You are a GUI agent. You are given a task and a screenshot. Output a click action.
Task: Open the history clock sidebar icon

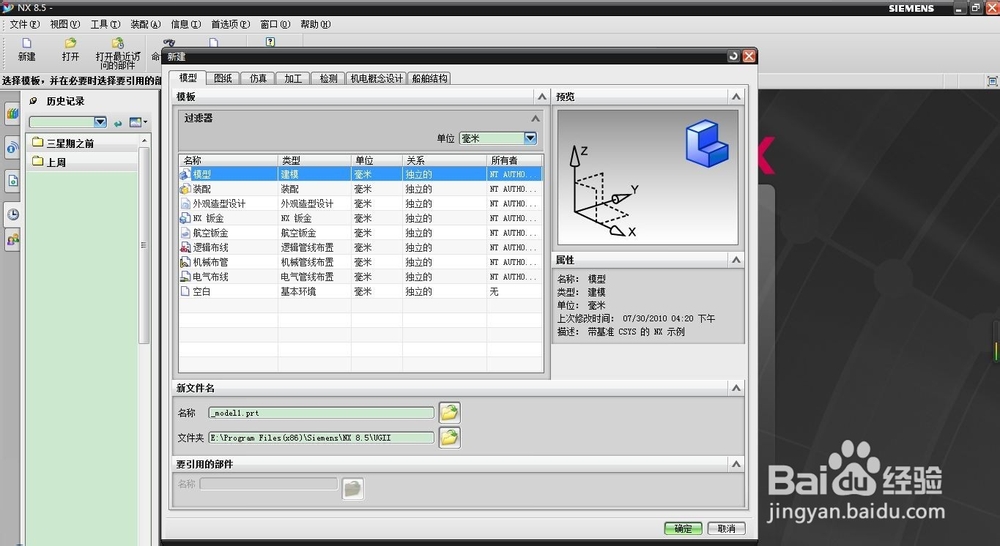12,214
